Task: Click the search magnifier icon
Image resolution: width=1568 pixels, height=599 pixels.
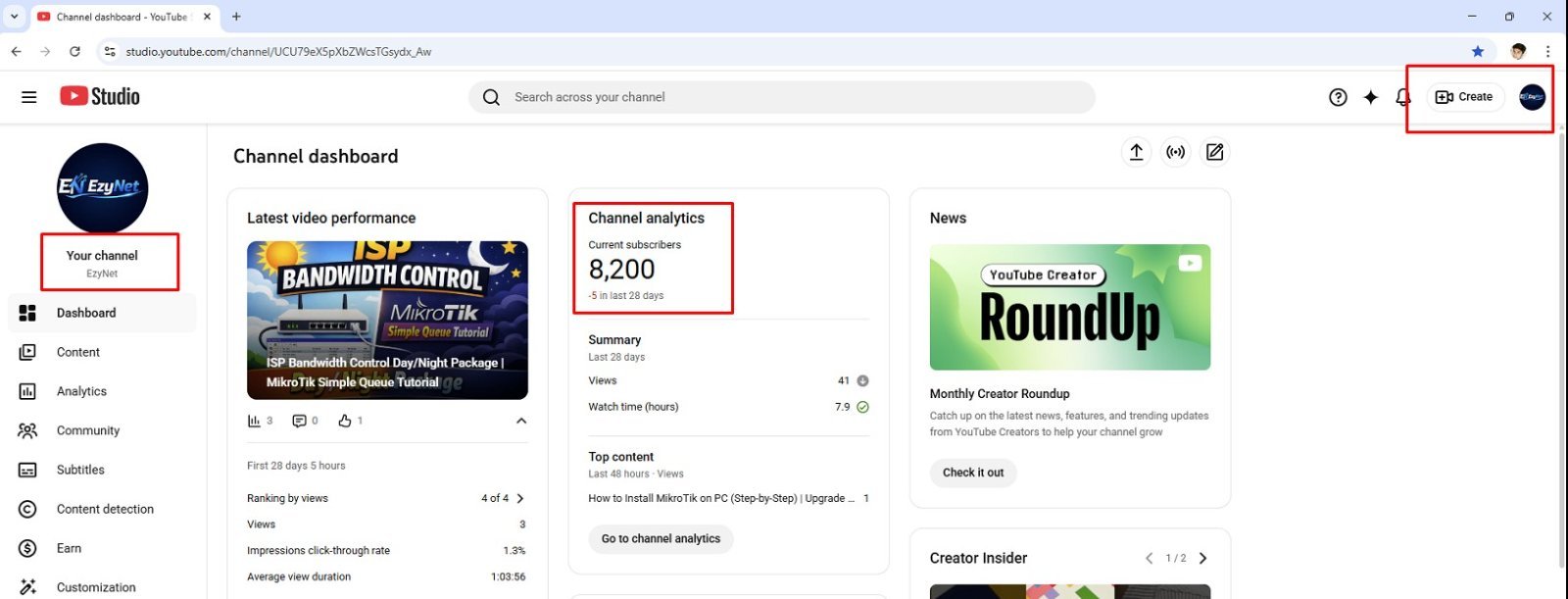Action: pyautogui.click(x=491, y=97)
